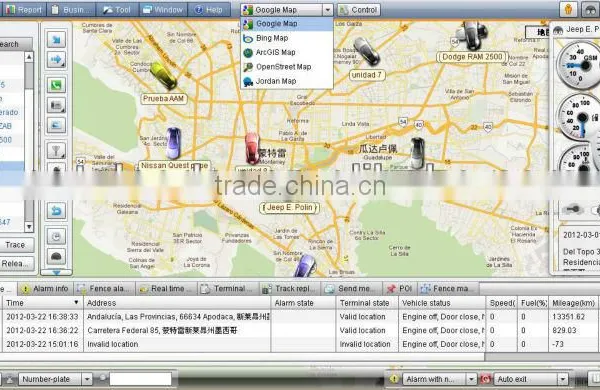Click the icon left of Number-plate combo

pyautogui.click(x=9, y=379)
